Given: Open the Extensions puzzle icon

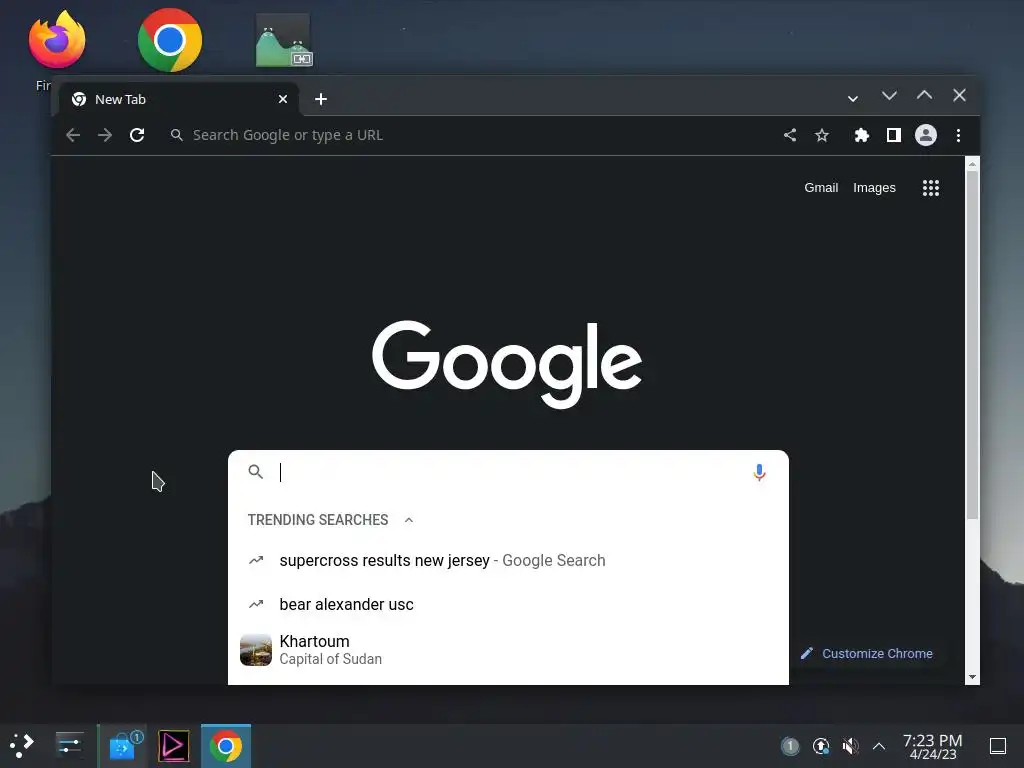Looking at the screenshot, I should [x=861, y=135].
